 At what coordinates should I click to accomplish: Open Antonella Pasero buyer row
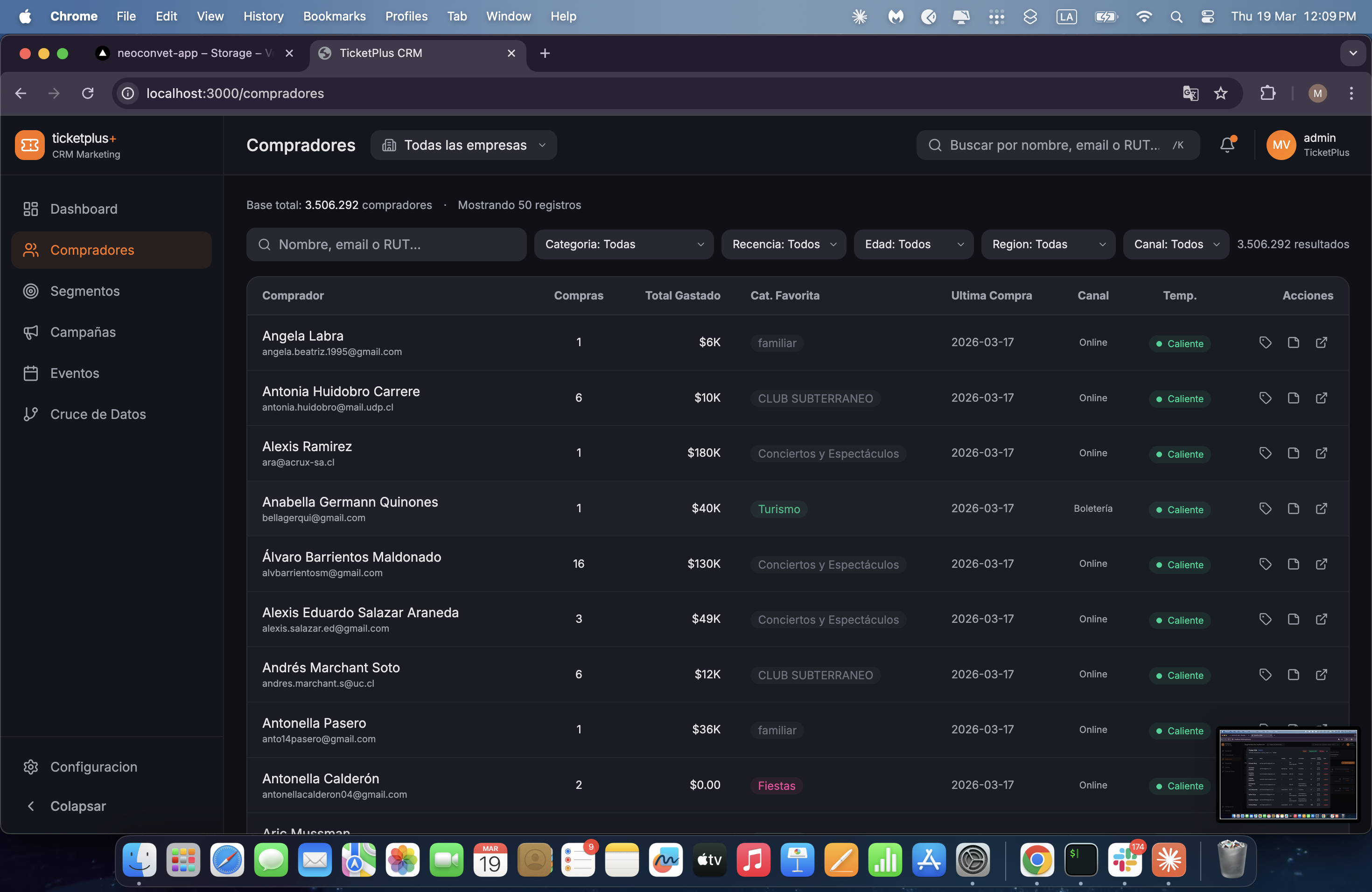pos(314,723)
